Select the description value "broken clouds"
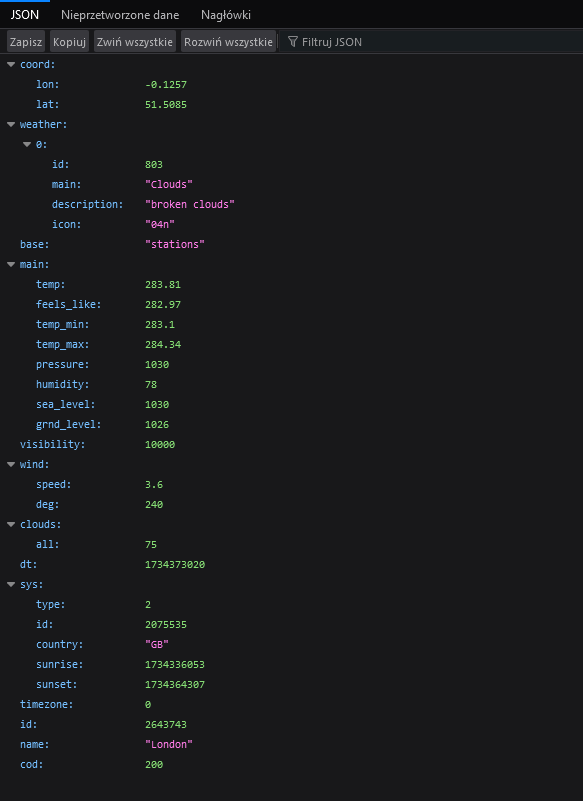Screen dimensions: 583x801 [190, 204]
